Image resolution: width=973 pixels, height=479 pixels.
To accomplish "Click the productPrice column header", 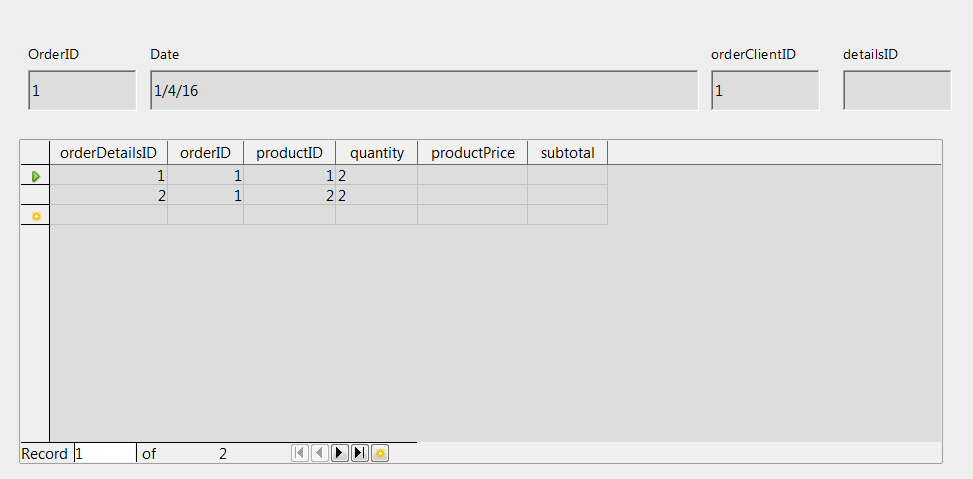I will point(472,153).
